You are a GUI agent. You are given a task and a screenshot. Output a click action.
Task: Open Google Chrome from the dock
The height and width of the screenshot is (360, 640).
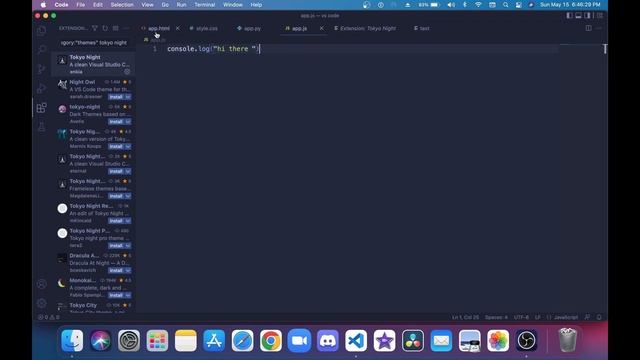(271, 340)
